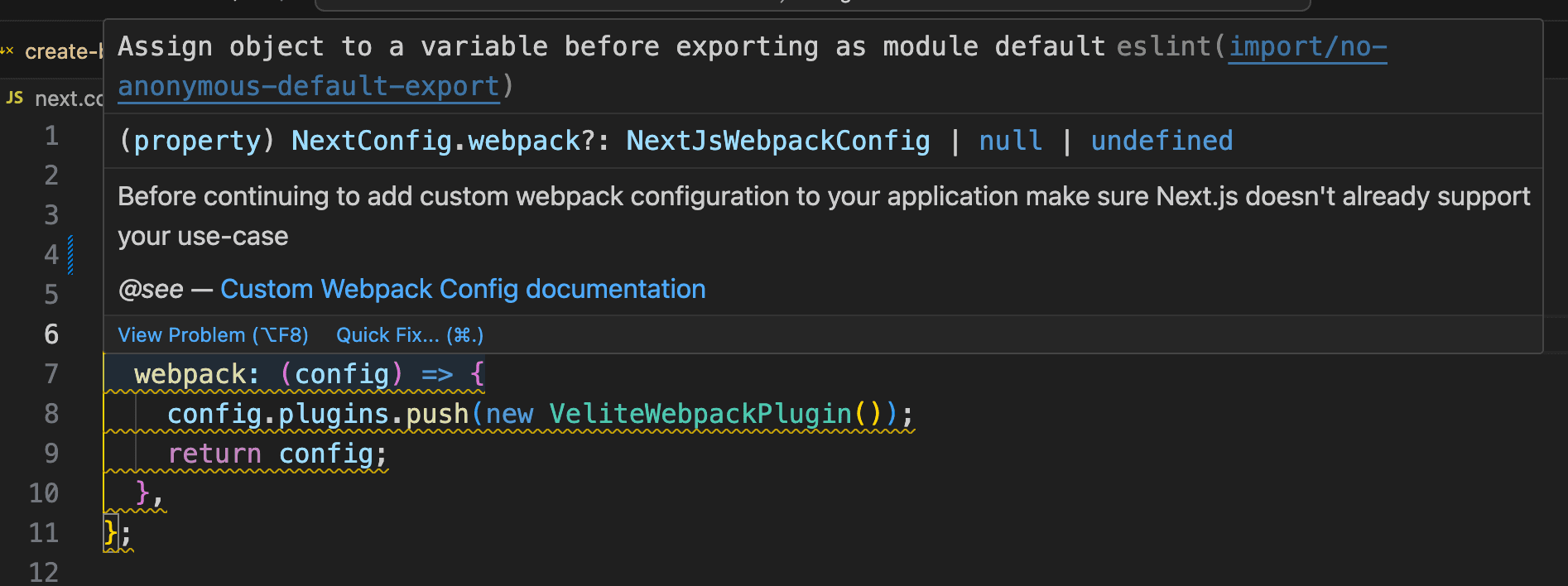Click line number 12 in the gutter

click(44, 572)
